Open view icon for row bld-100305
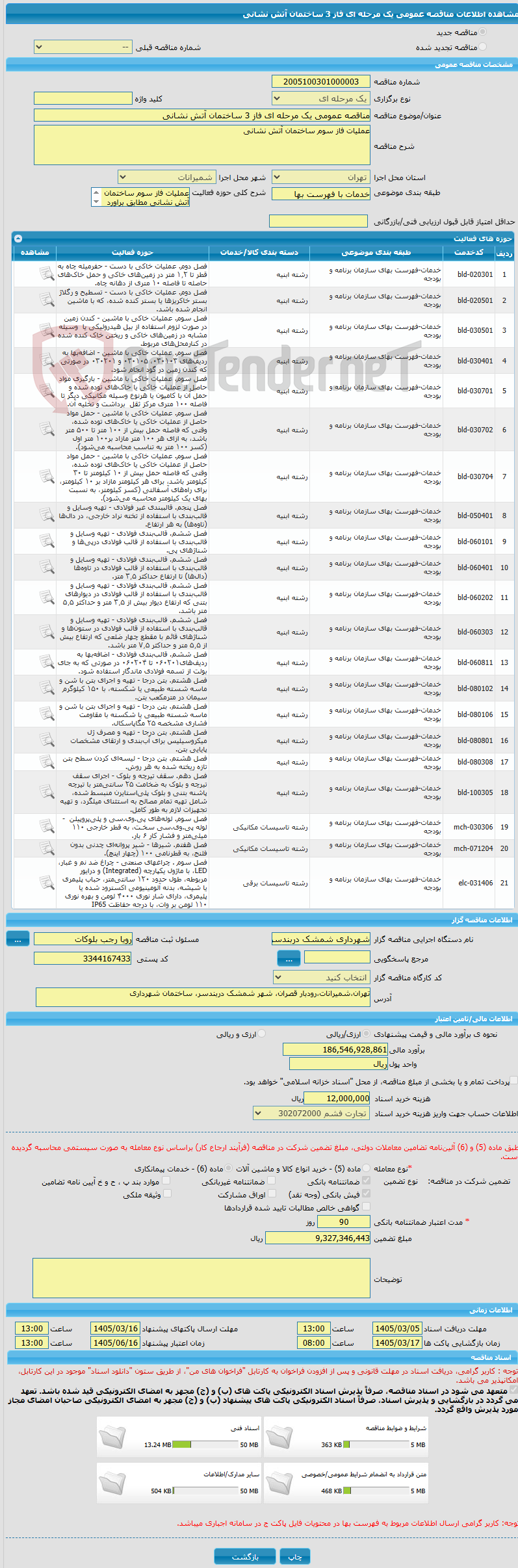 click(x=47, y=792)
